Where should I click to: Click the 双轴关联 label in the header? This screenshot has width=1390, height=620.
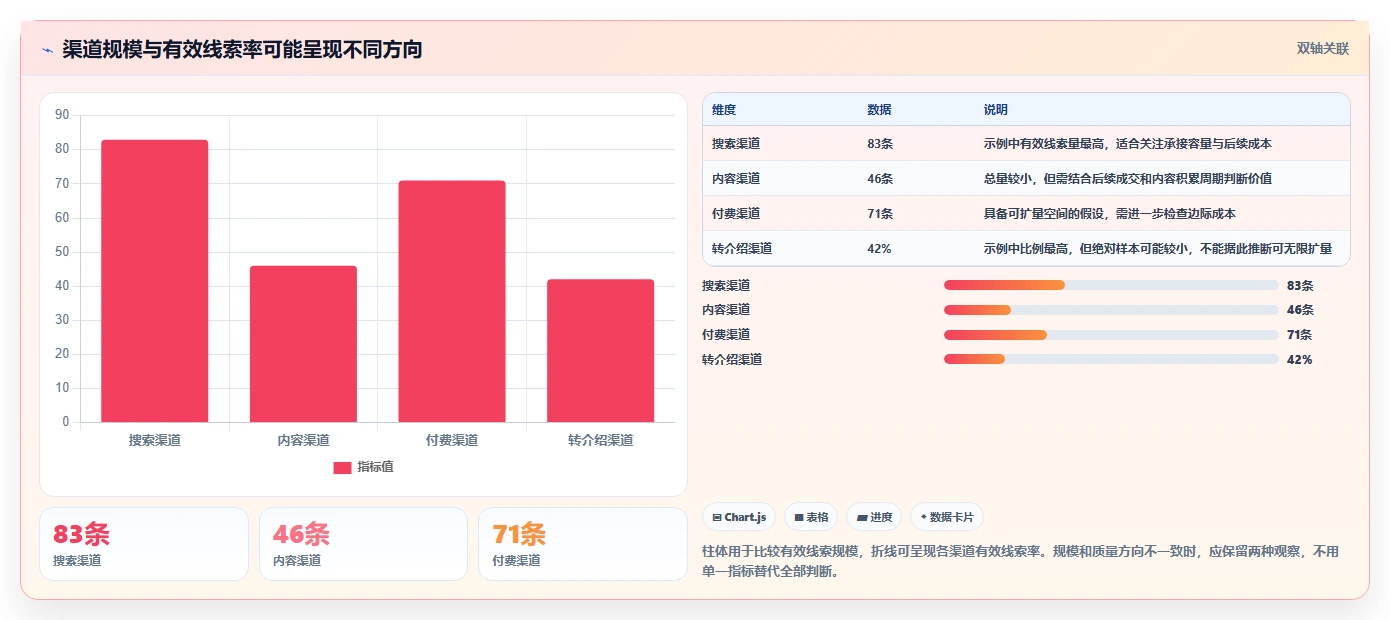pyautogui.click(x=1323, y=49)
